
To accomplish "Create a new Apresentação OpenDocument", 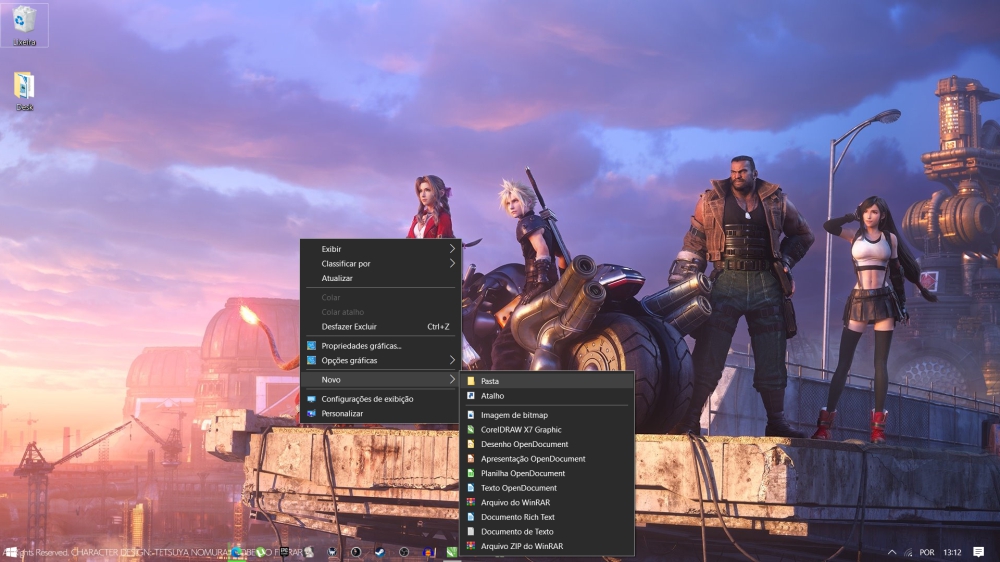I will coord(547,459).
